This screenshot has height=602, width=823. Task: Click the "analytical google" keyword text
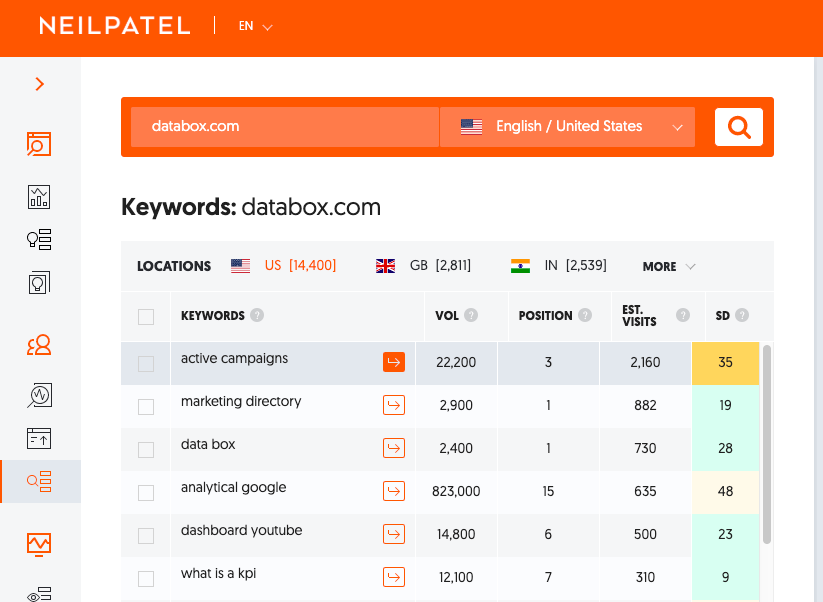234,488
